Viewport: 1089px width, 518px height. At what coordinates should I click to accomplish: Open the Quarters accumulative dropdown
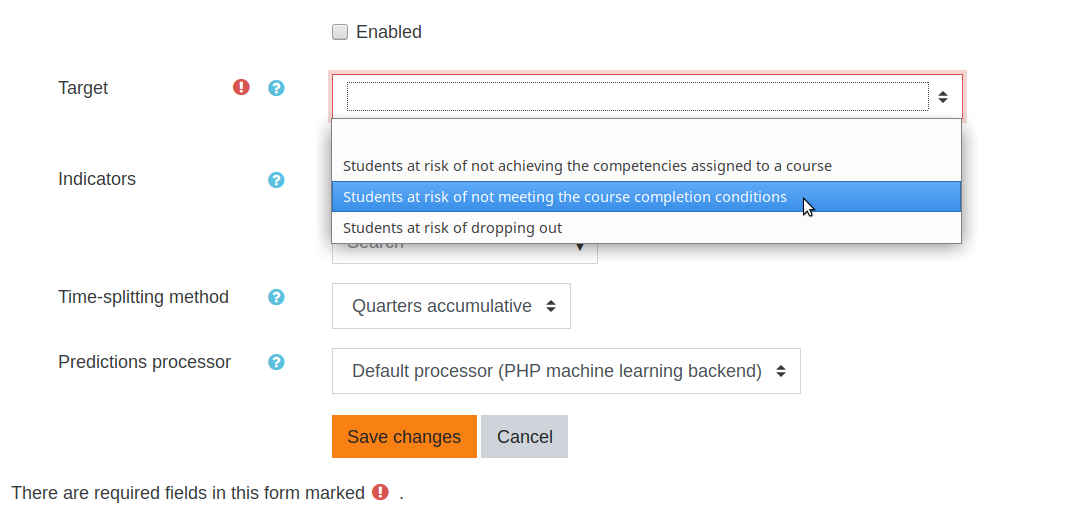coord(451,306)
